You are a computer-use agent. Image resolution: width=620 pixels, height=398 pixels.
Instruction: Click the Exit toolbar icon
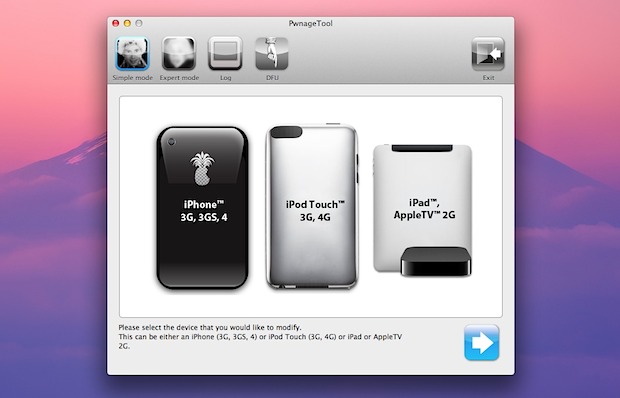tap(488, 54)
